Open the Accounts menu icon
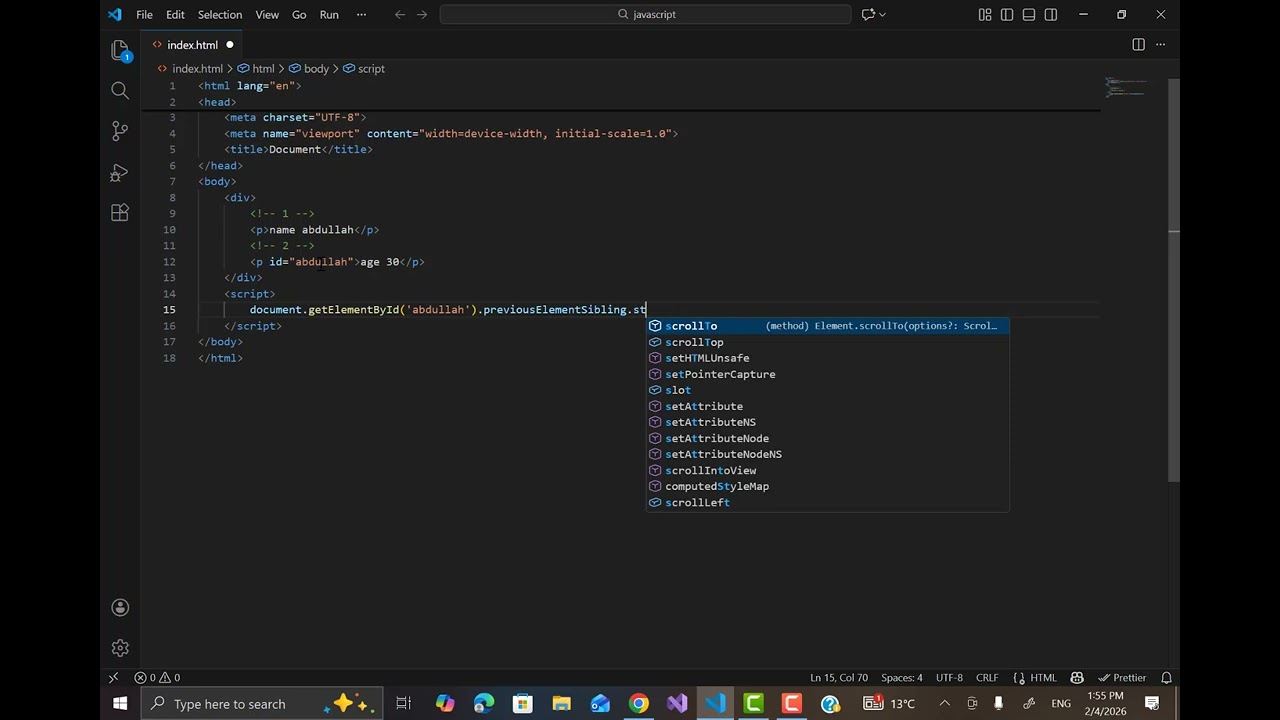 click(x=120, y=607)
